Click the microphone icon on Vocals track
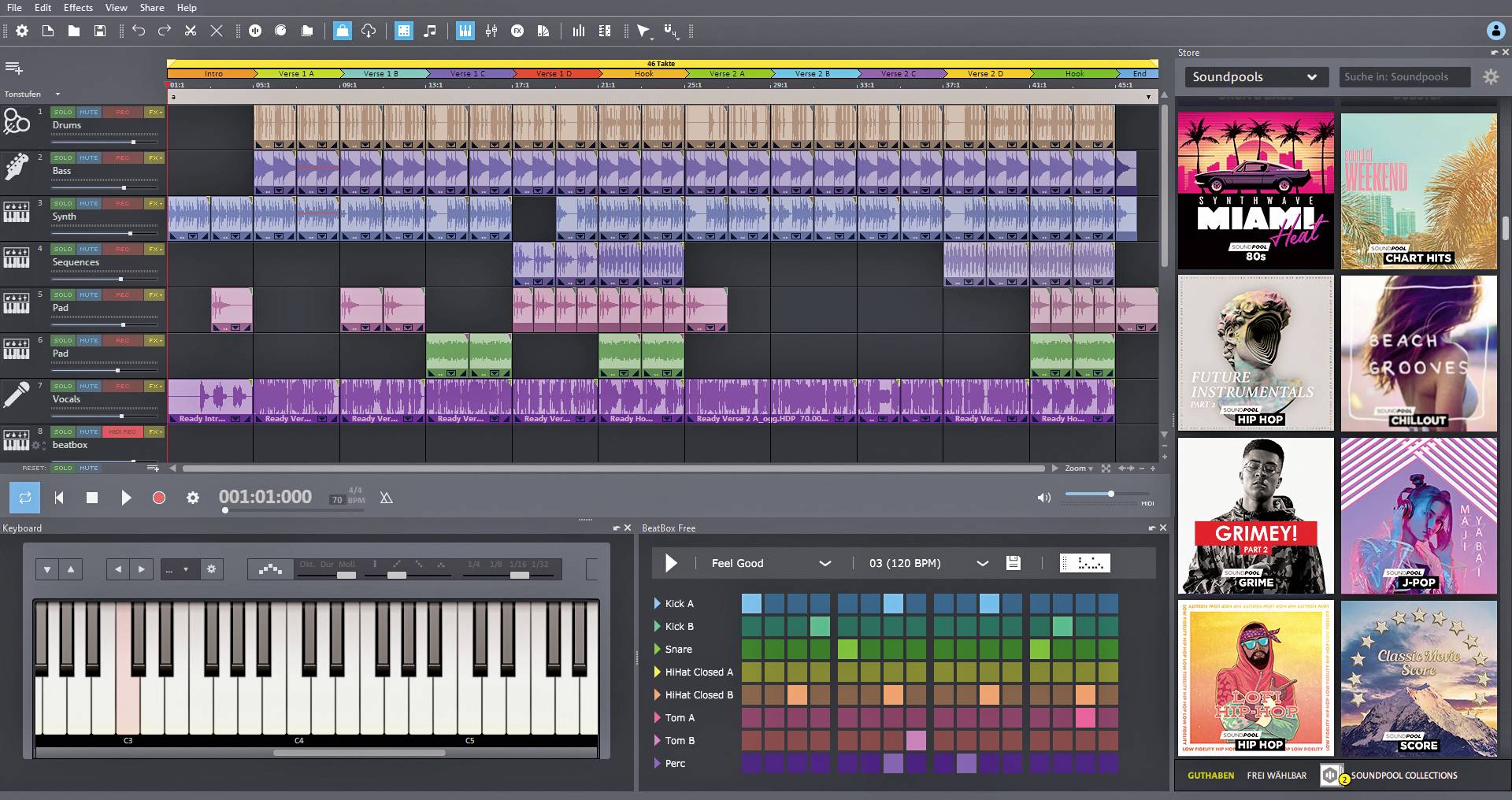The width and height of the screenshot is (1512, 800). click(16, 394)
